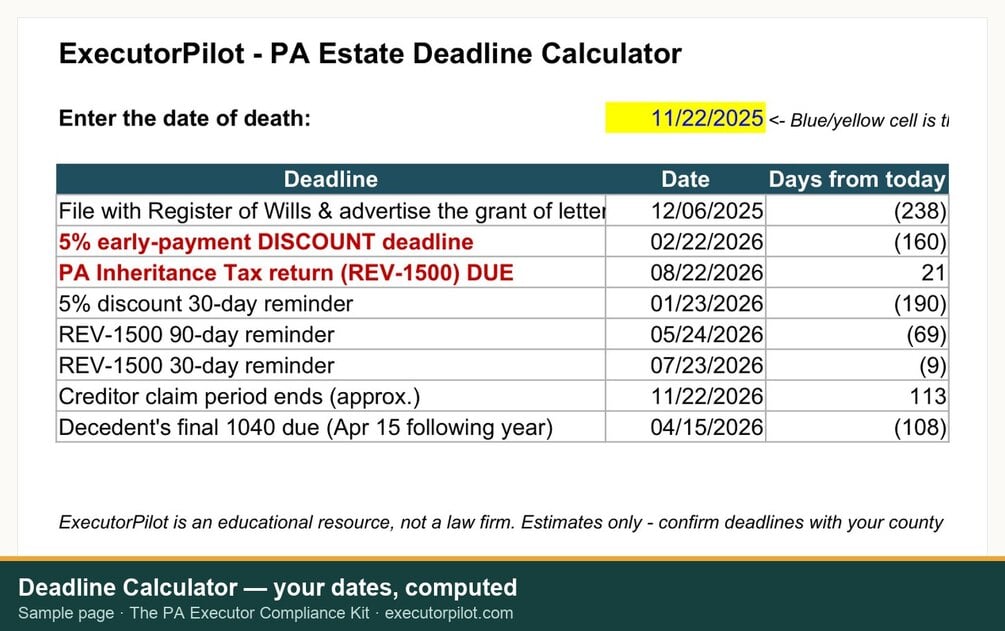This screenshot has height=631, width=1005.
Task: Select the Creditor claim period ends cell
Action: click(x=331, y=396)
